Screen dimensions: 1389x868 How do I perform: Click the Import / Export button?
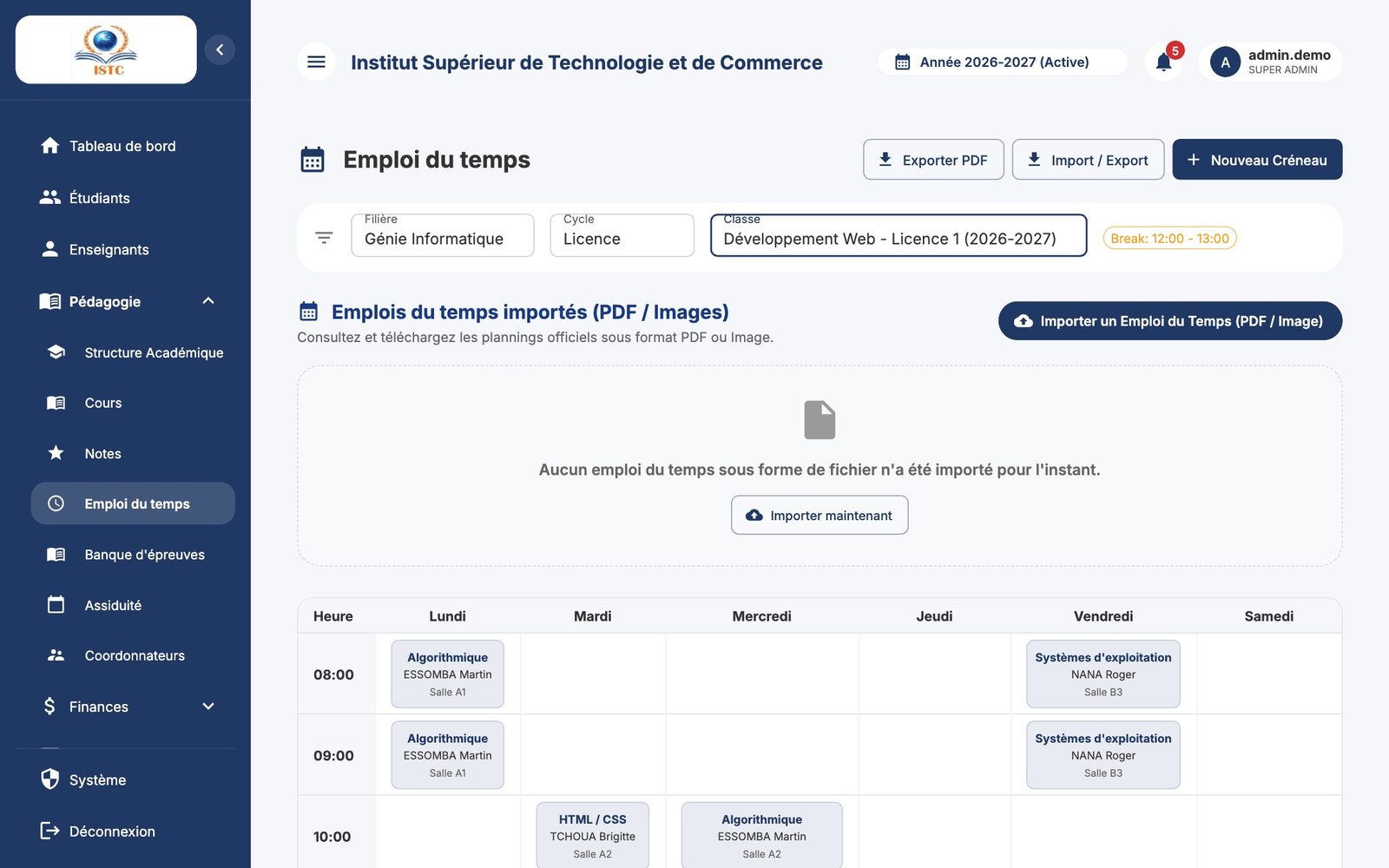click(1088, 160)
